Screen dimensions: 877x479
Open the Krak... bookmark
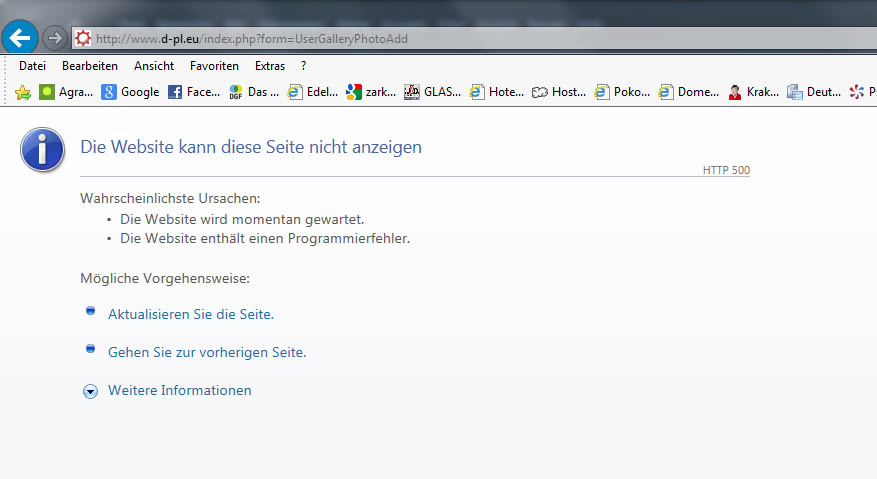pos(753,92)
